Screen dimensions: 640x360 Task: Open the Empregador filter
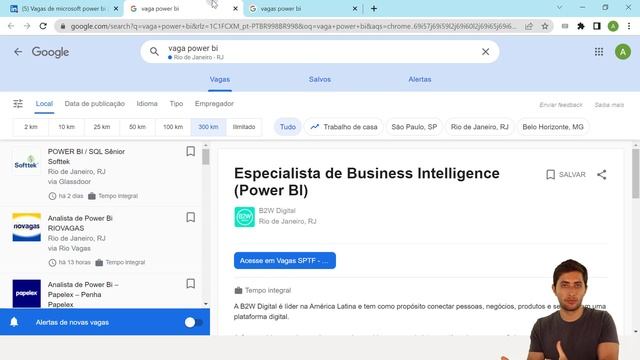[x=214, y=104]
